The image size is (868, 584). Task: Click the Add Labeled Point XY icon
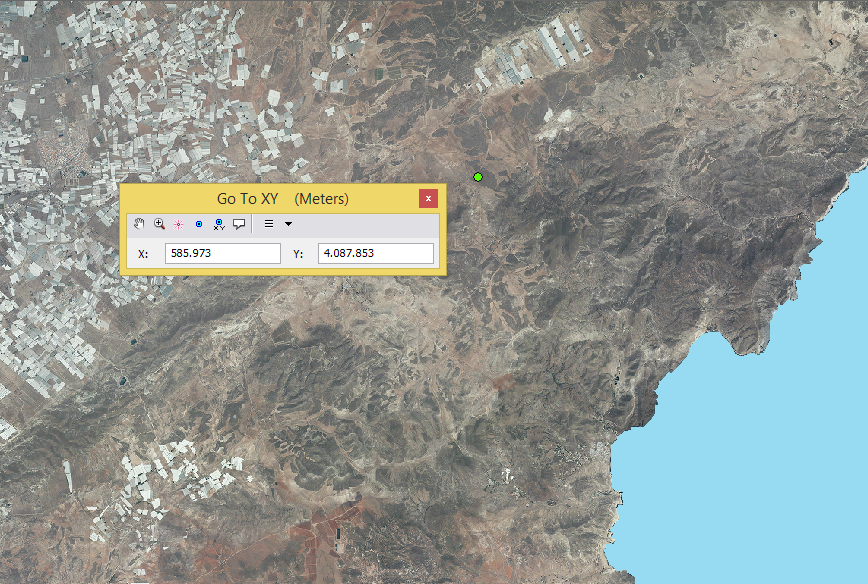tap(219, 224)
